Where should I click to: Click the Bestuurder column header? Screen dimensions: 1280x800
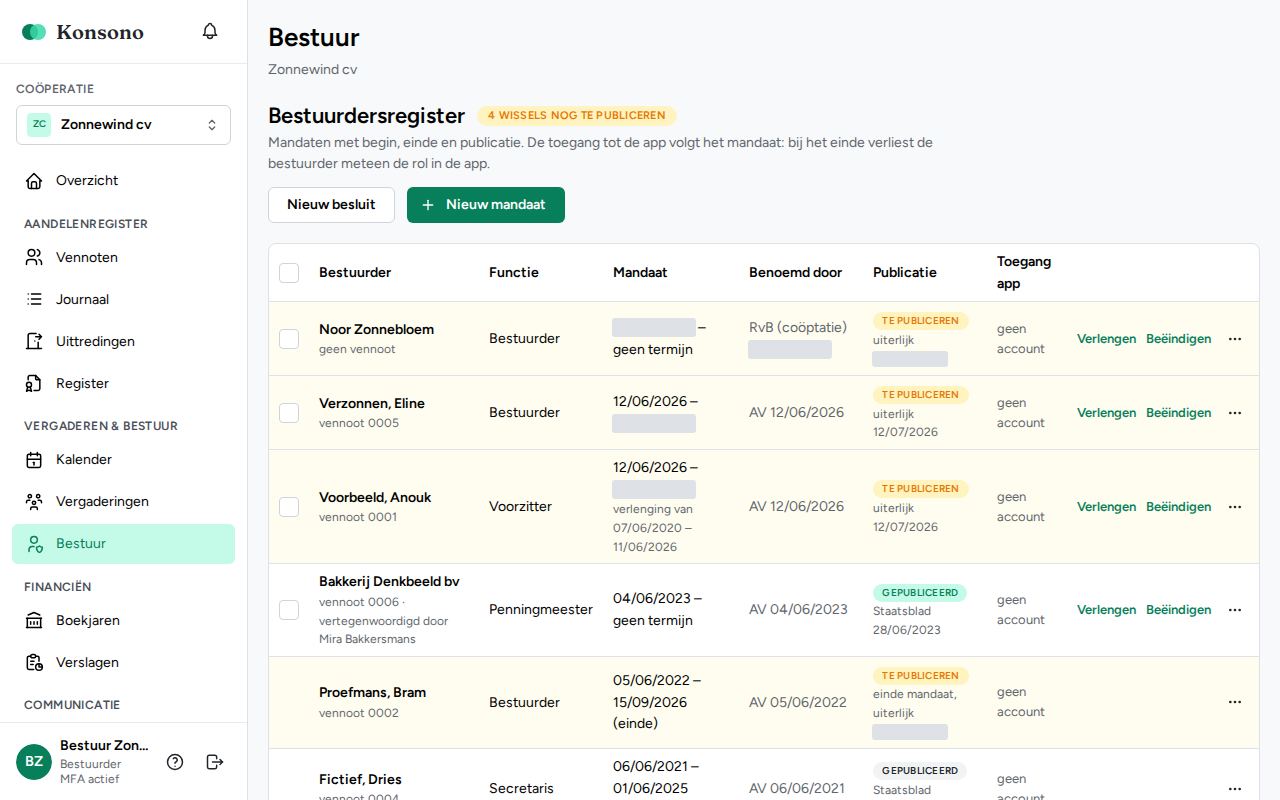[x=355, y=273]
